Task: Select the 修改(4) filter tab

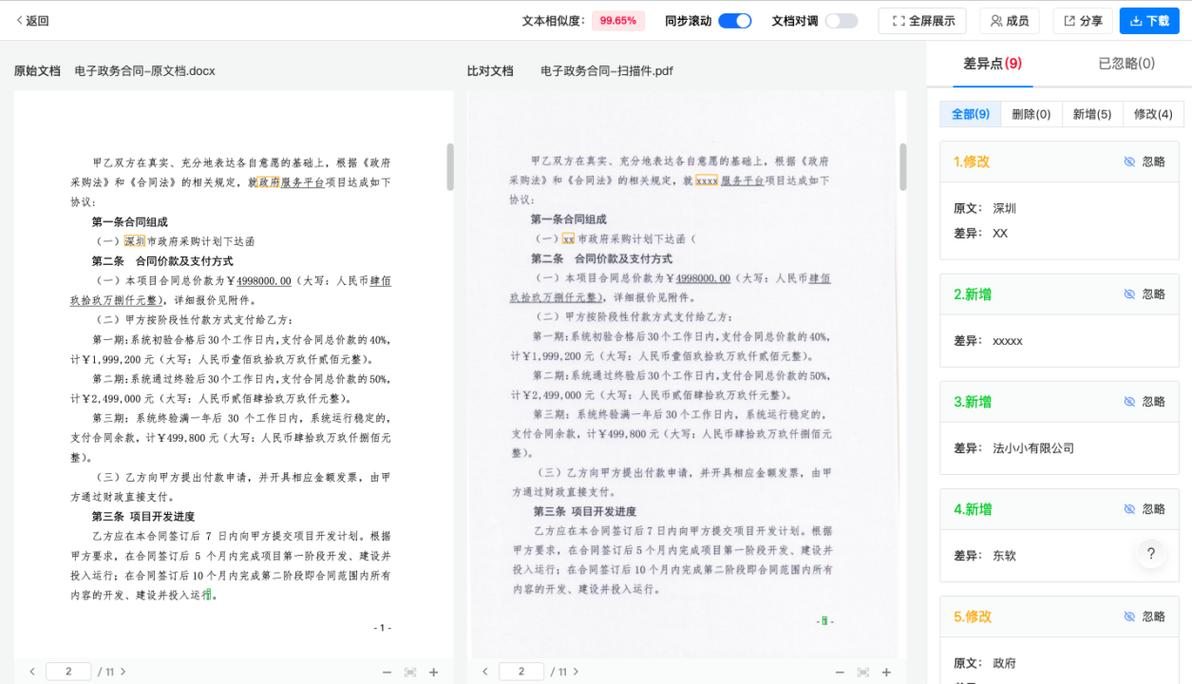Action: pyautogui.click(x=1152, y=114)
